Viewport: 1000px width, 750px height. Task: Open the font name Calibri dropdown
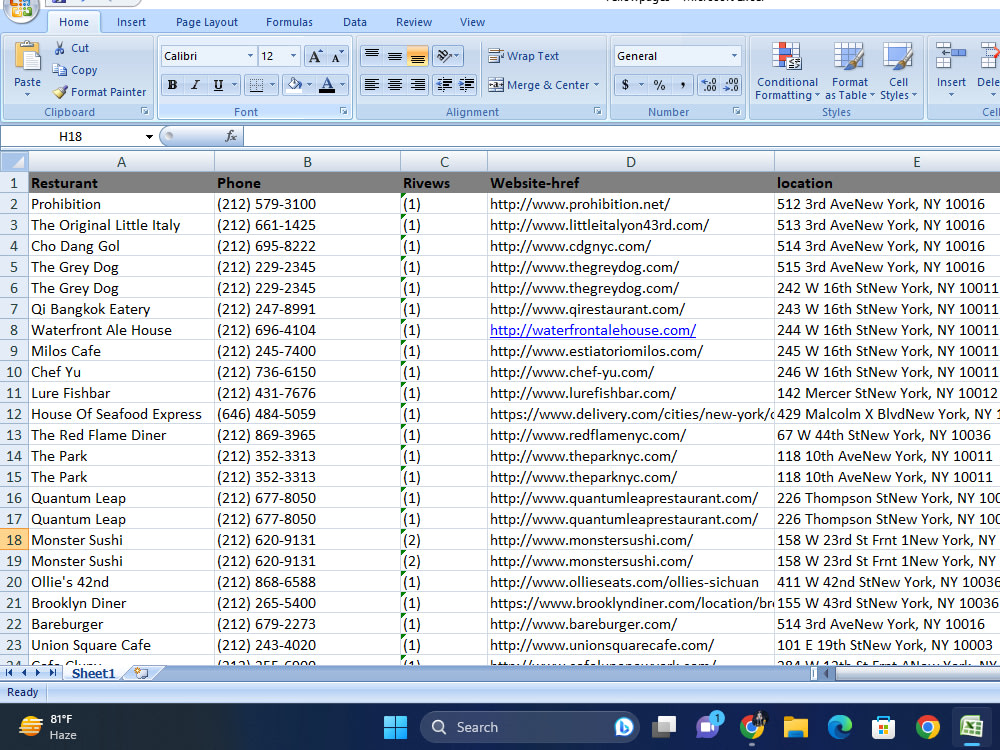click(250, 56)
